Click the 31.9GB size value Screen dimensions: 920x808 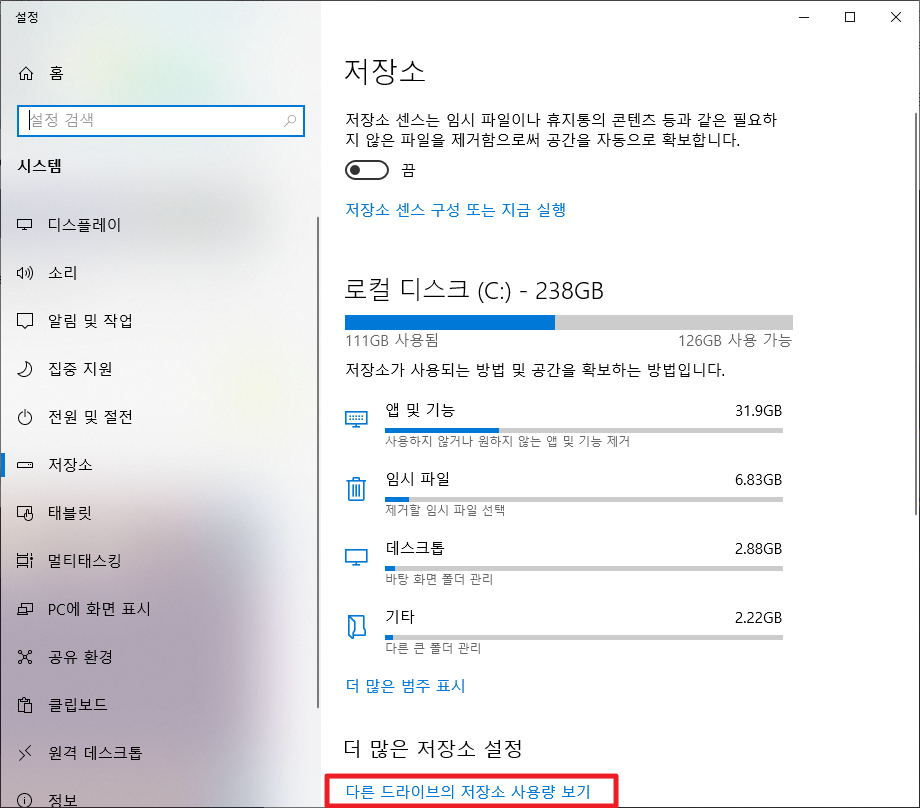(x=759, y=411)
